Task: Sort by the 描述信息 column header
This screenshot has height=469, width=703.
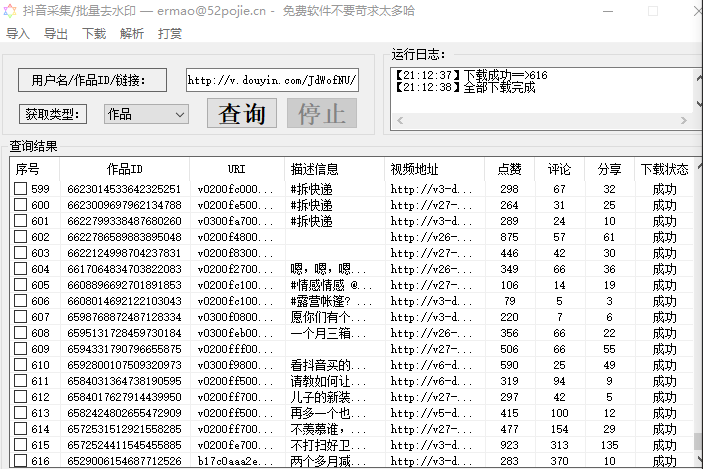Action: click(334, 169)
